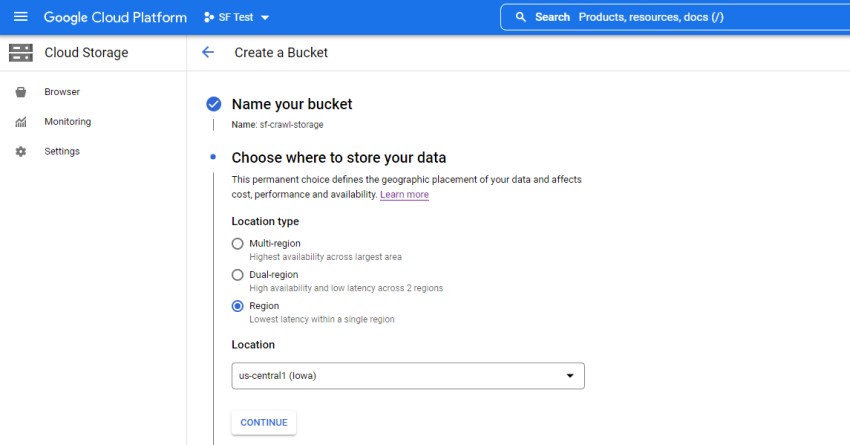850x445 pixels.
Task: Click the Google Cloud Platform logo text
Action: click(x=115, y=17)
